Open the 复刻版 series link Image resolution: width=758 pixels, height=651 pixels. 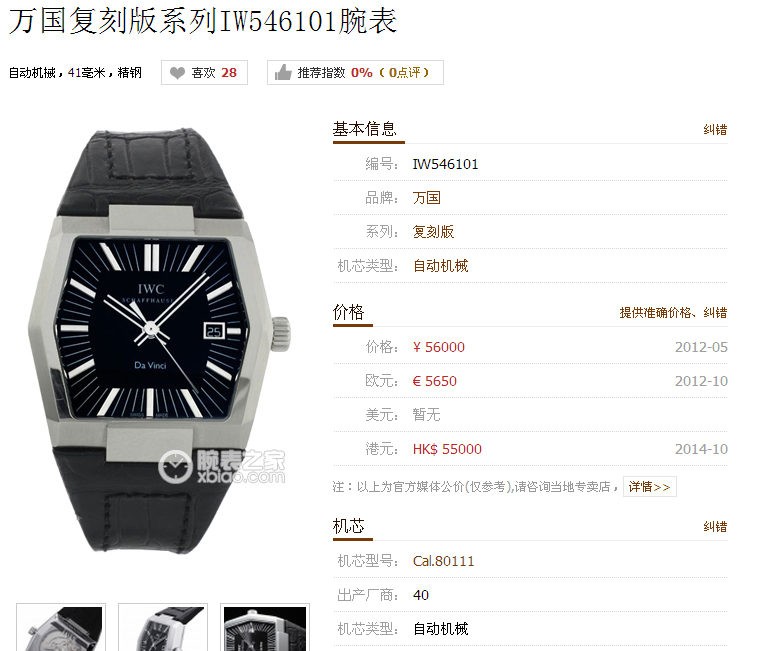tap(433, 231)
